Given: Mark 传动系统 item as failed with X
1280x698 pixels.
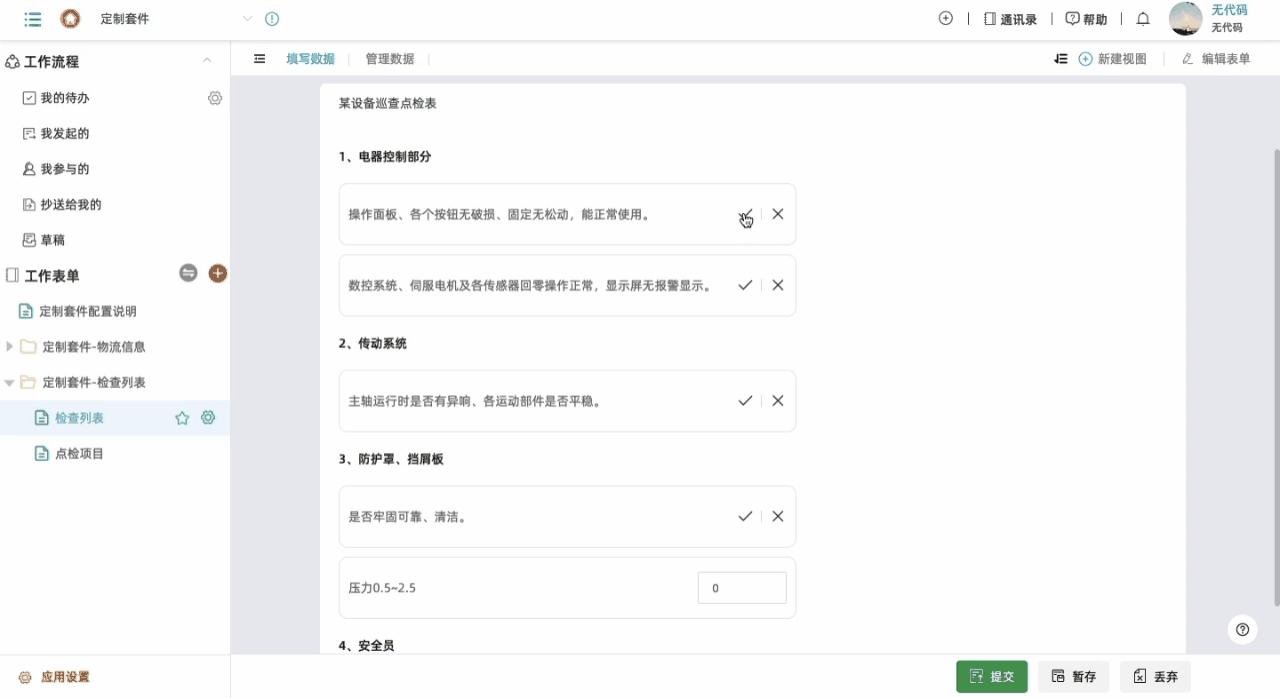Looking at the screenshot, I should point(777,400).
